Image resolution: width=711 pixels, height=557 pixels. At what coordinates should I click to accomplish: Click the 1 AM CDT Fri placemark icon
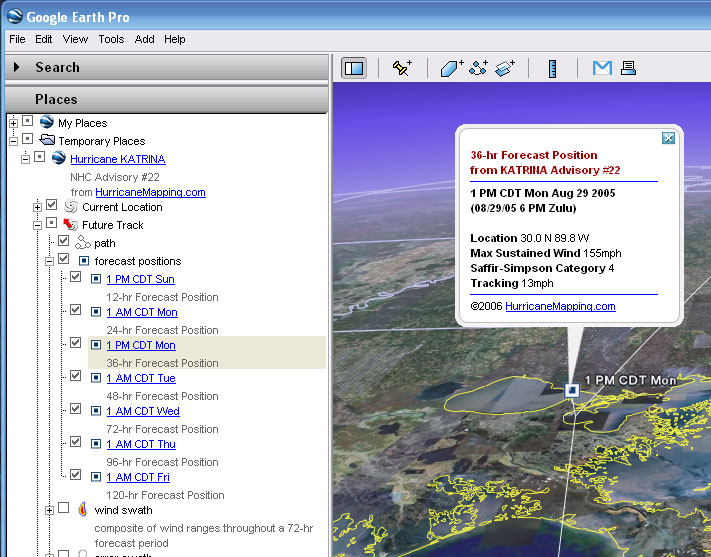(x=96, y=477)
